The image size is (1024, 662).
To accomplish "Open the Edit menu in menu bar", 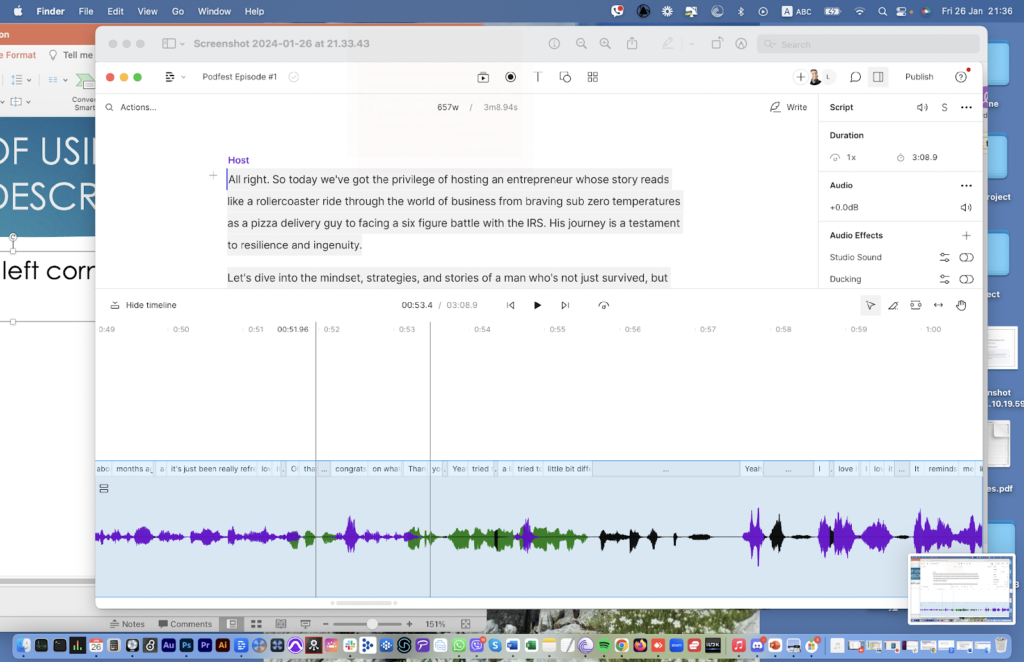I will click(116, 11).
